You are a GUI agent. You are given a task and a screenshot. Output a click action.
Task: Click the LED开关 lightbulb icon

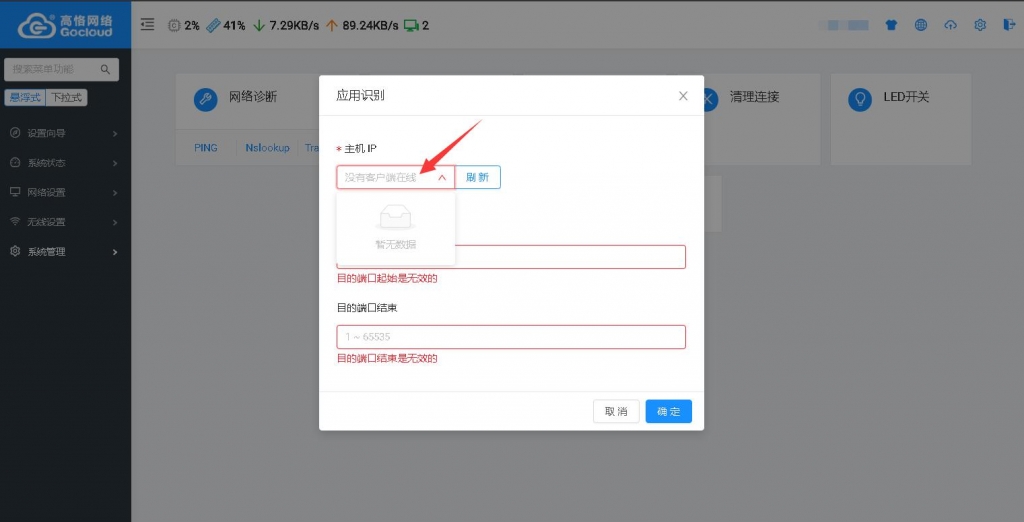point(859,99)
